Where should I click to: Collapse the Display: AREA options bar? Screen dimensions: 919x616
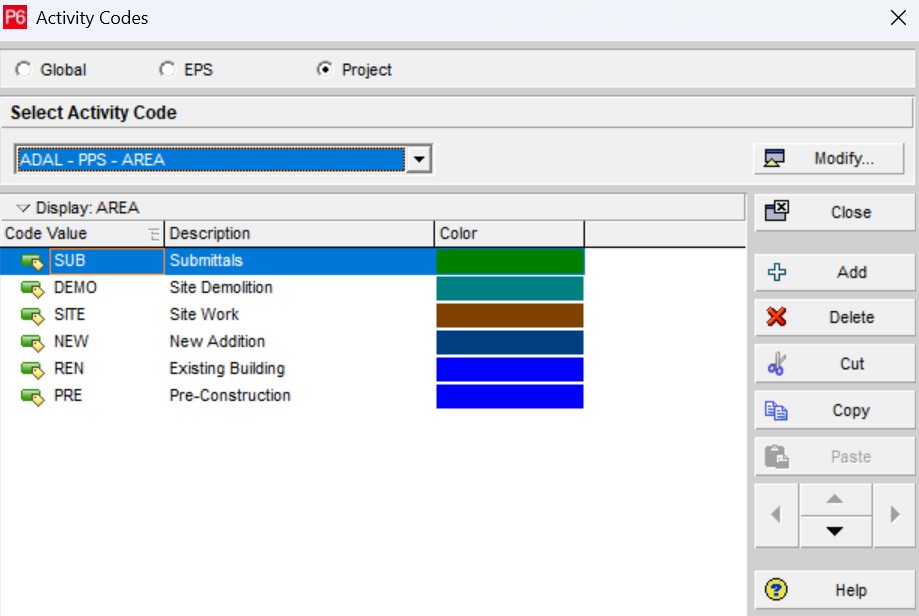(x=24, y=208)
